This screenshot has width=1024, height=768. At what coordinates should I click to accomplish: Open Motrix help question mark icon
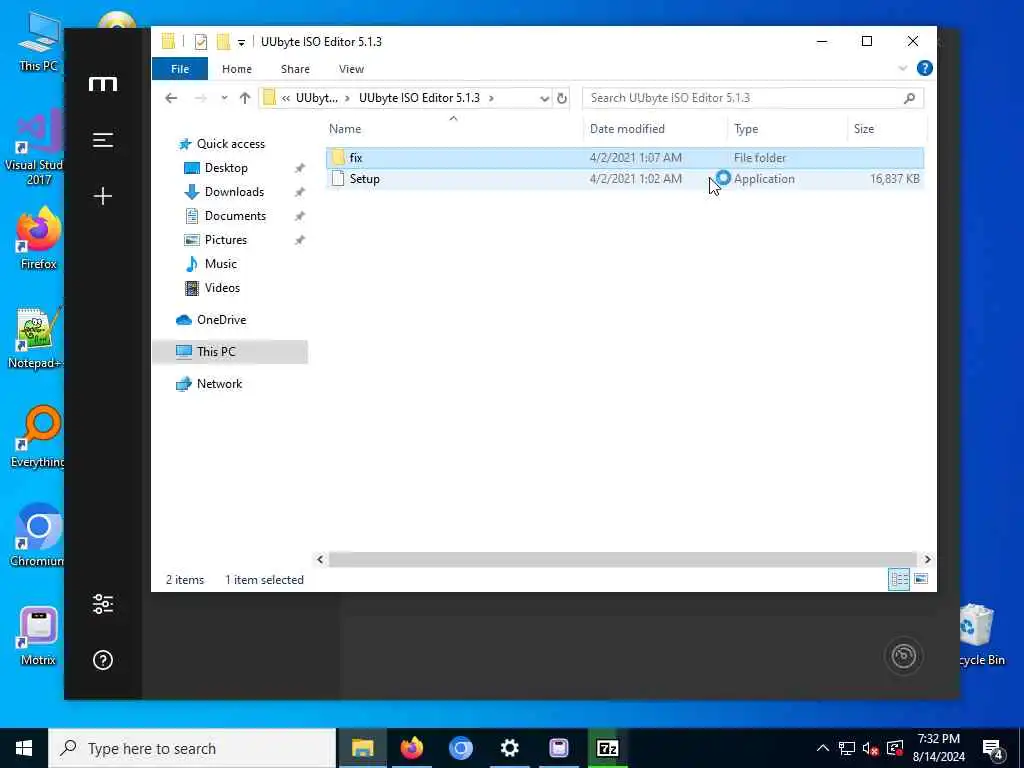click(103, 660)
